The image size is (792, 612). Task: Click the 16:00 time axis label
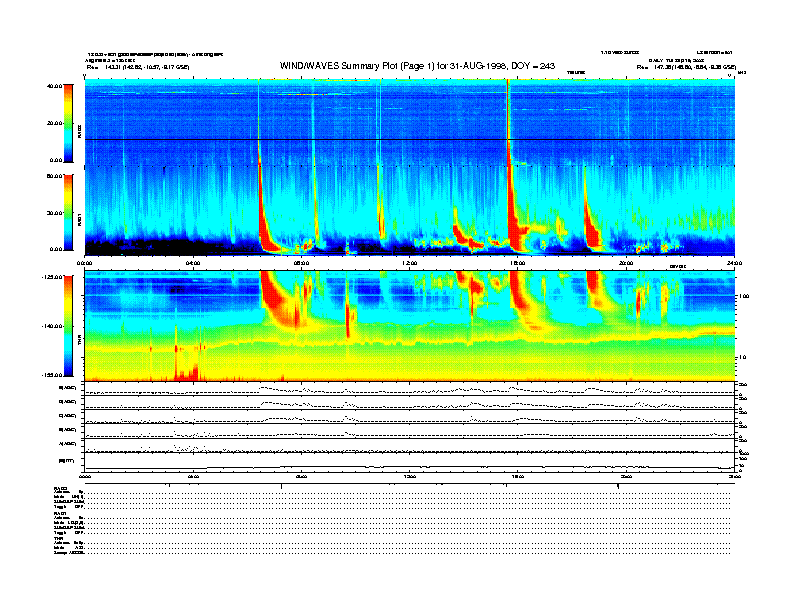click(x=517, y=264)
